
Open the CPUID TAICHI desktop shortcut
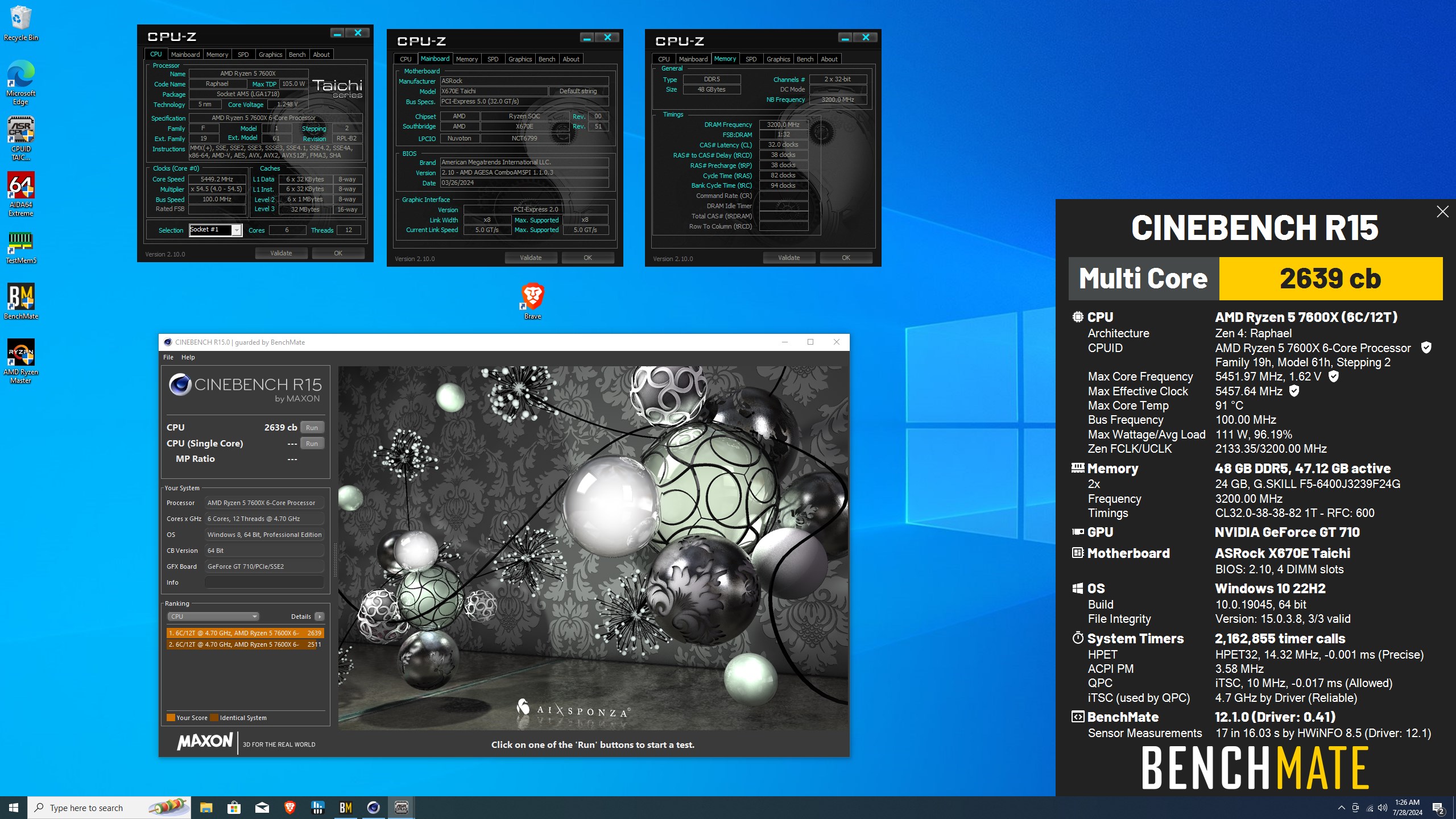coord(20,138)
